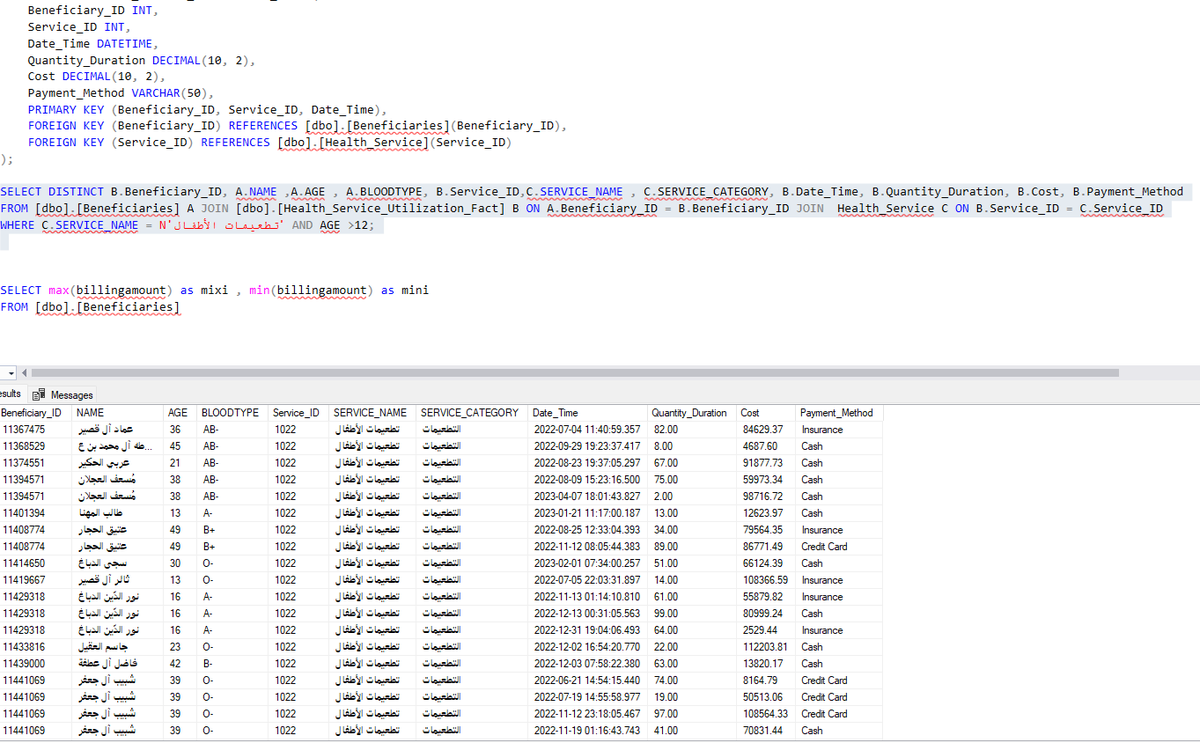
Task: Select the BLOODTYPE column header
Action: click(234, 412)
